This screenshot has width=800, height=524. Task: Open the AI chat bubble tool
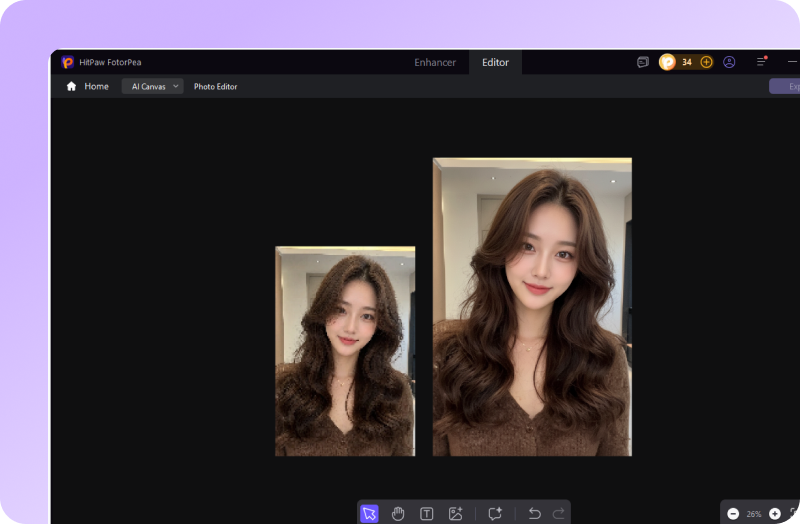pyautogui.click(x=494, y=513)
